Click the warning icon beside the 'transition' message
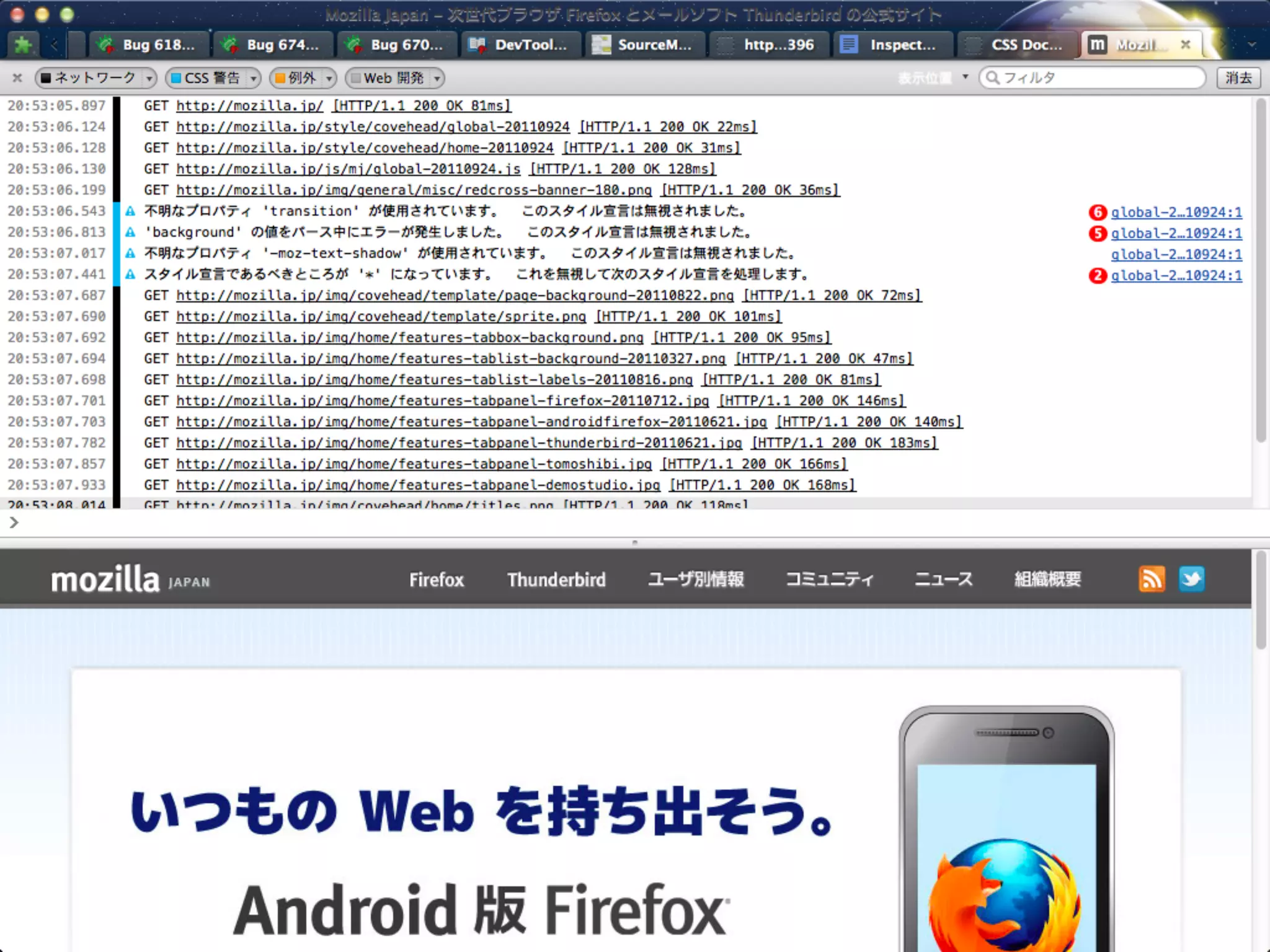Viewport: 1270px width, 952px height. [130, 211]
